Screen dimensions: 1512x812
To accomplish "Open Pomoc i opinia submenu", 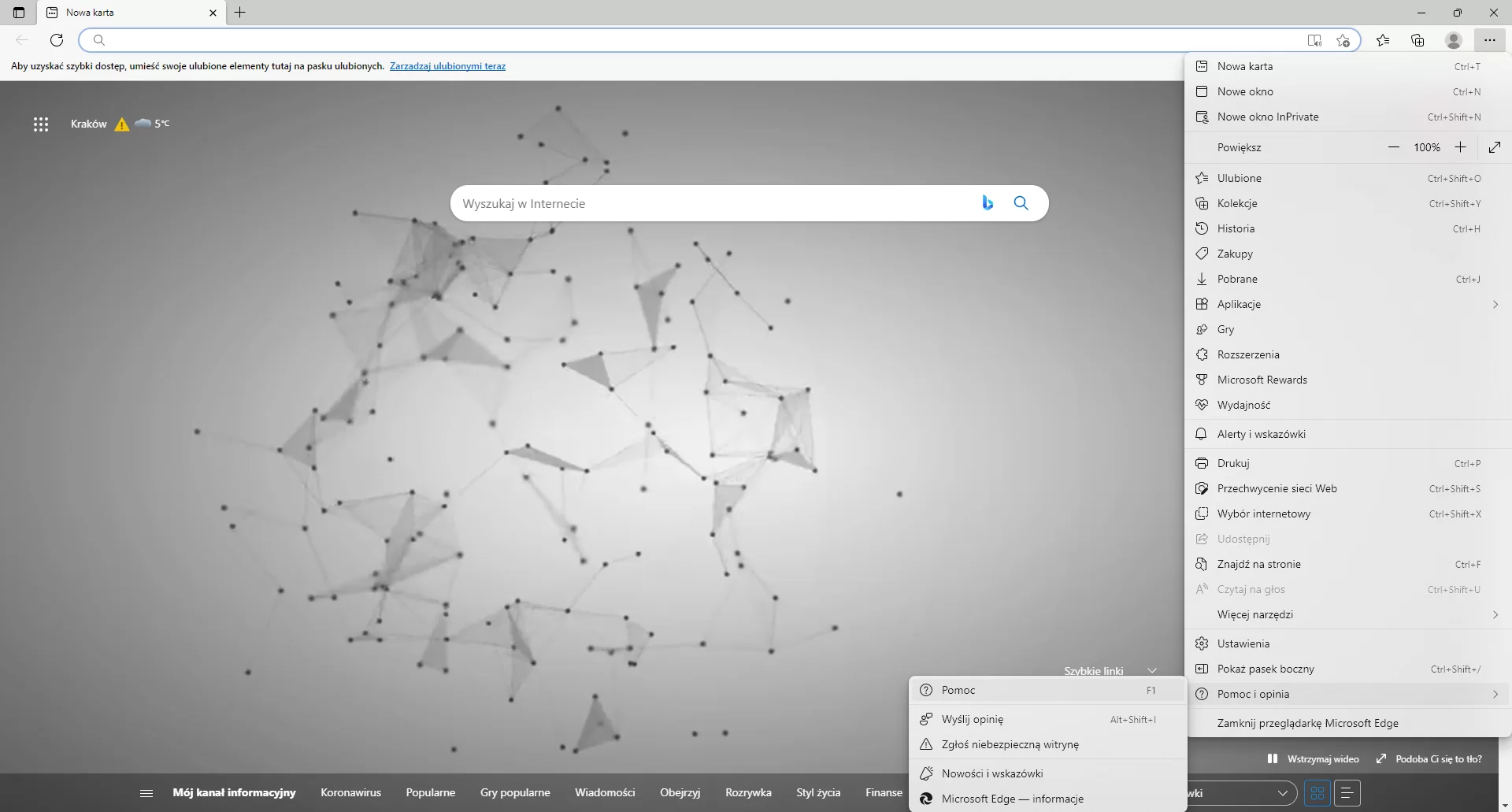I will point(1347,694).
